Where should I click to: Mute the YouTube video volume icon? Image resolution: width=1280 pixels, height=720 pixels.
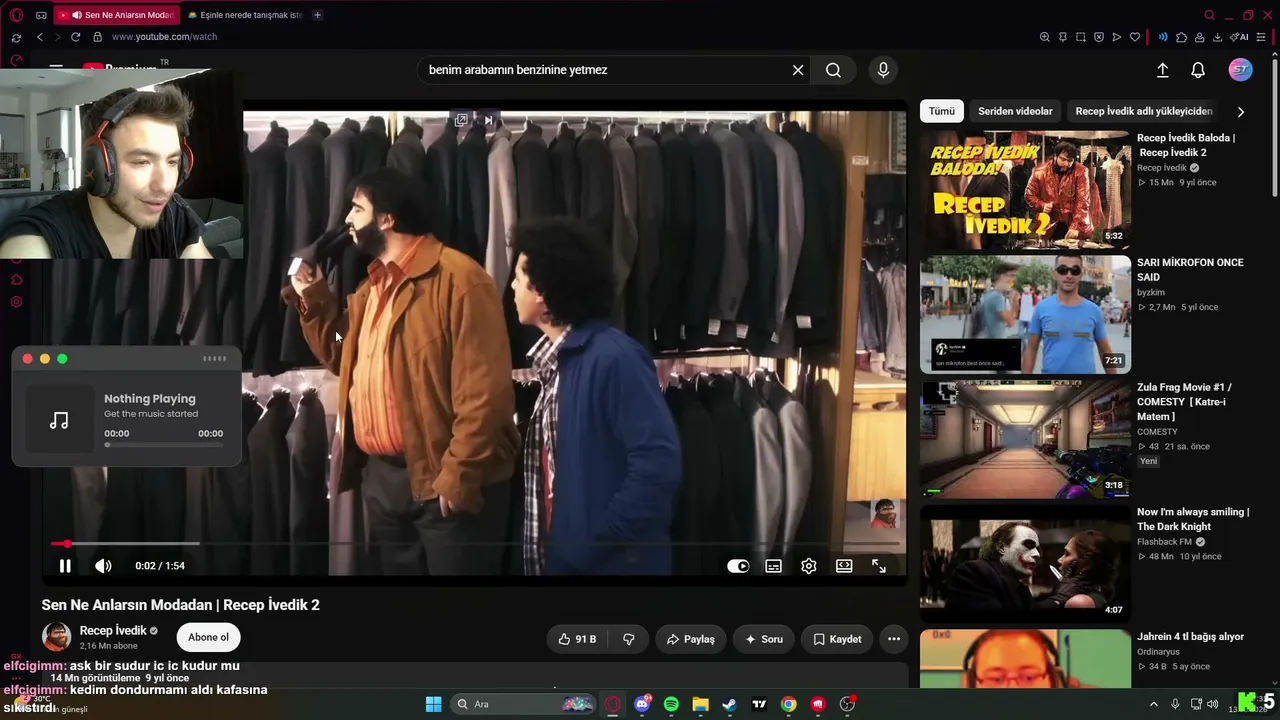pyautogui.click(x=103, y=566)
